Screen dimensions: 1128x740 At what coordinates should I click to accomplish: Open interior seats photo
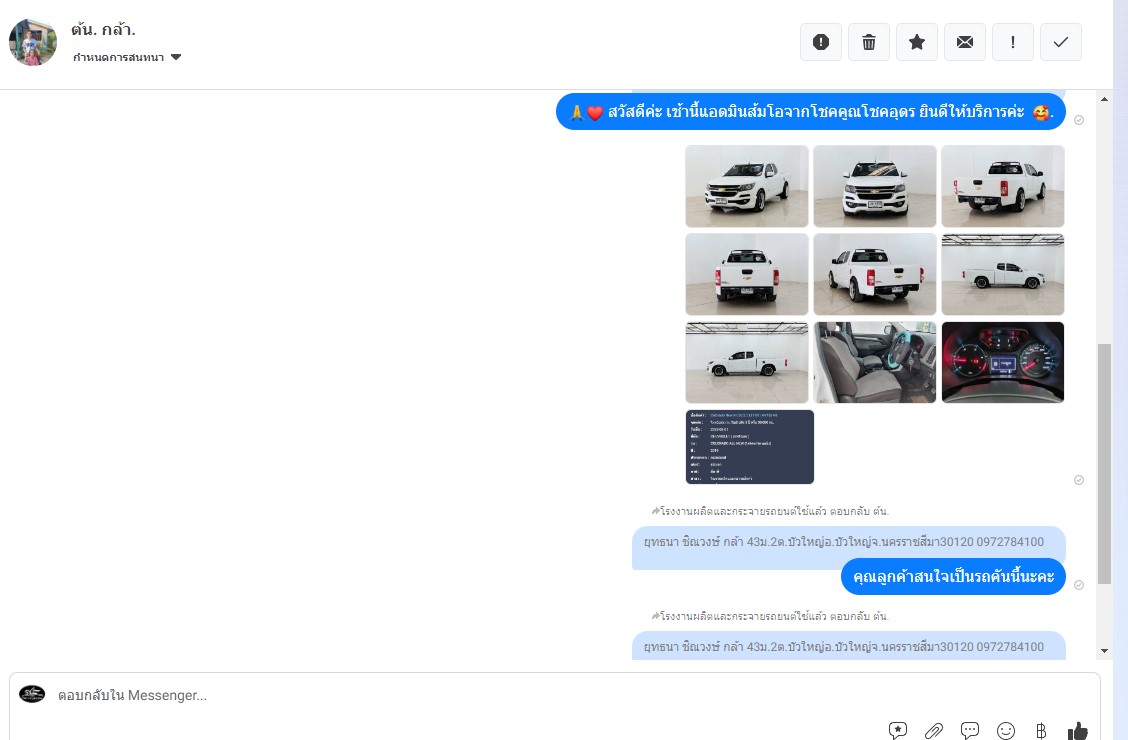875,362
